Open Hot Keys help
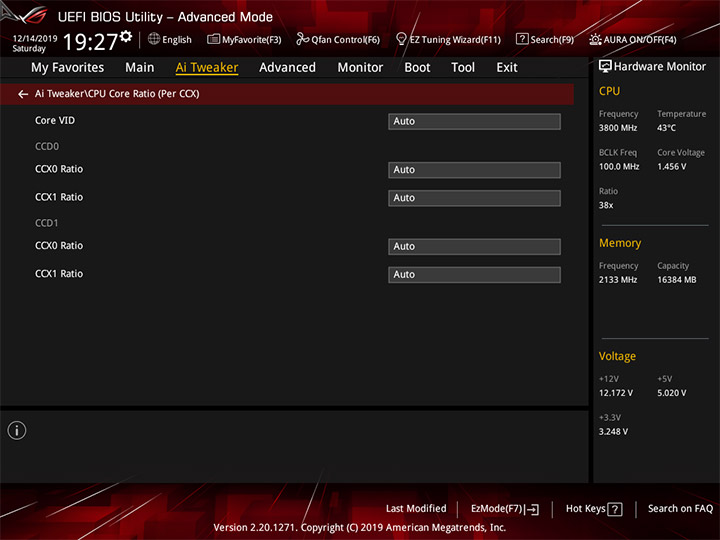This screenshot has height=540, width=720. [594, 509]
